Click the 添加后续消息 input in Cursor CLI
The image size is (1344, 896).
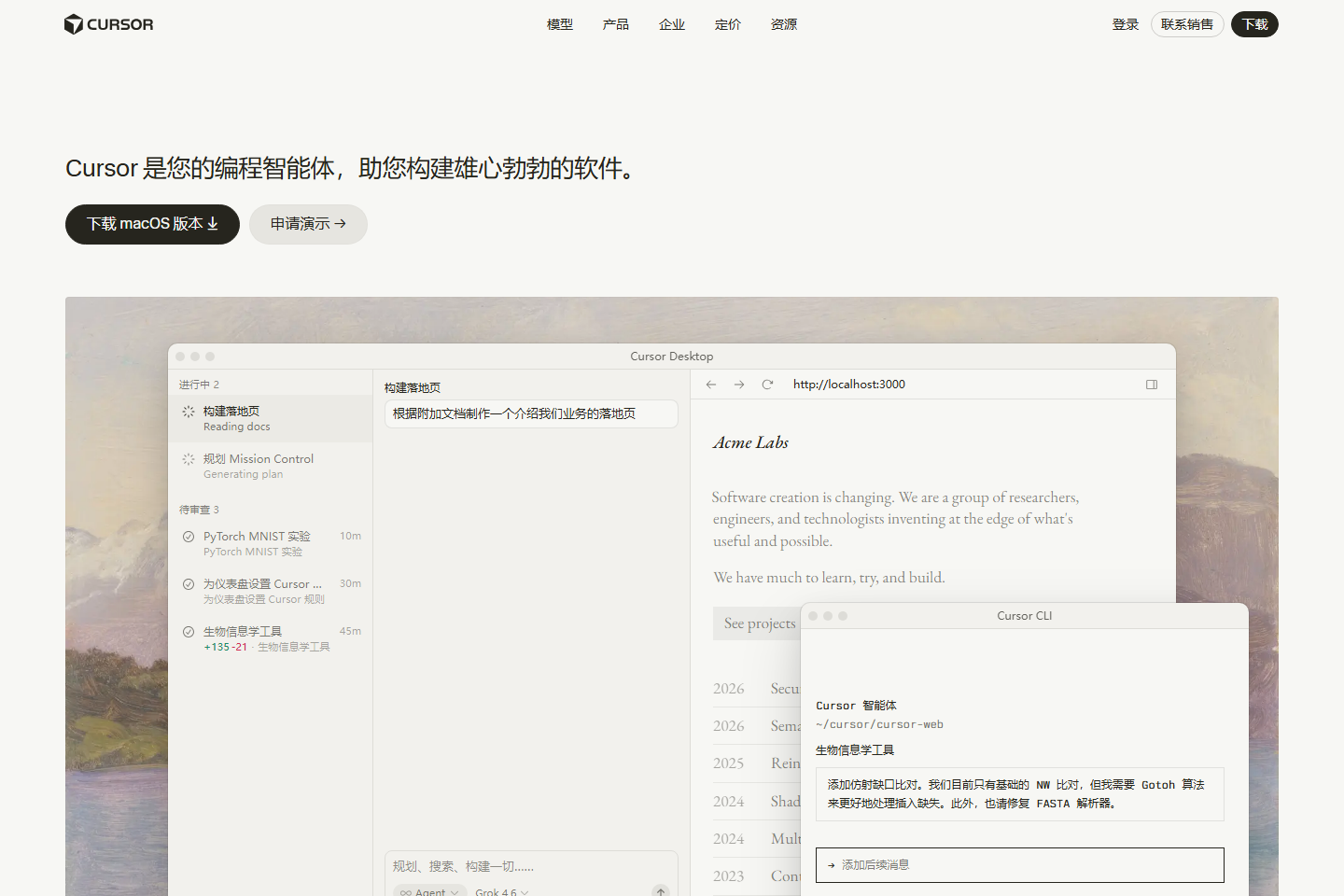(1019, 865)
